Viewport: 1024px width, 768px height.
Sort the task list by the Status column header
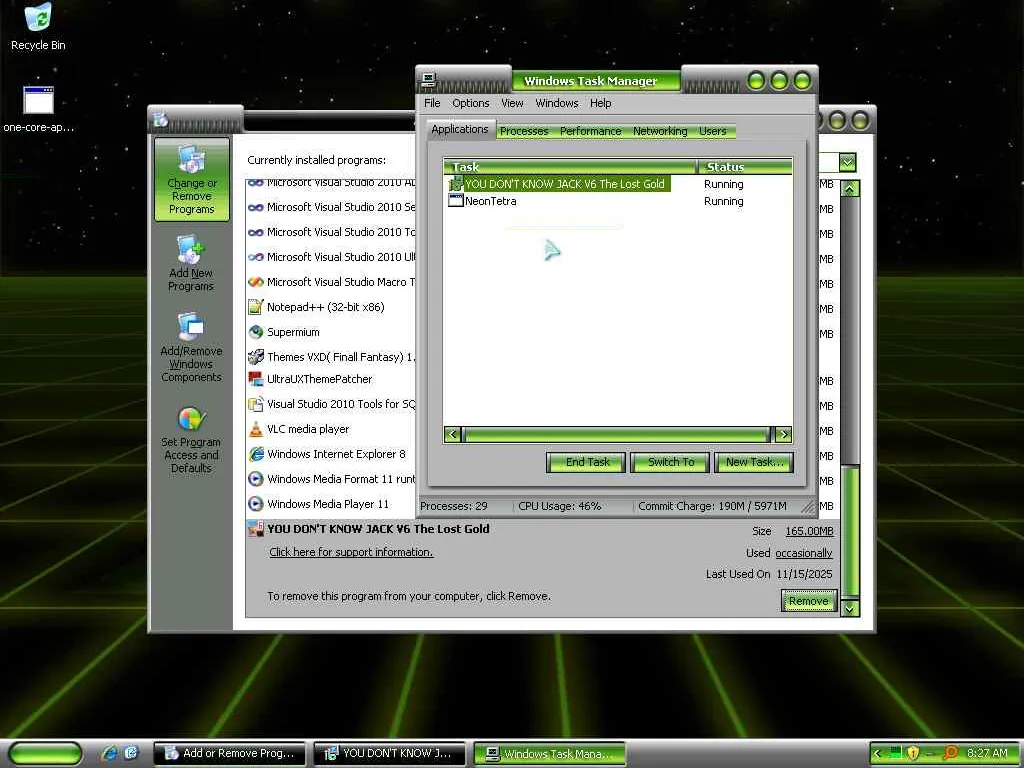[745, 167]
